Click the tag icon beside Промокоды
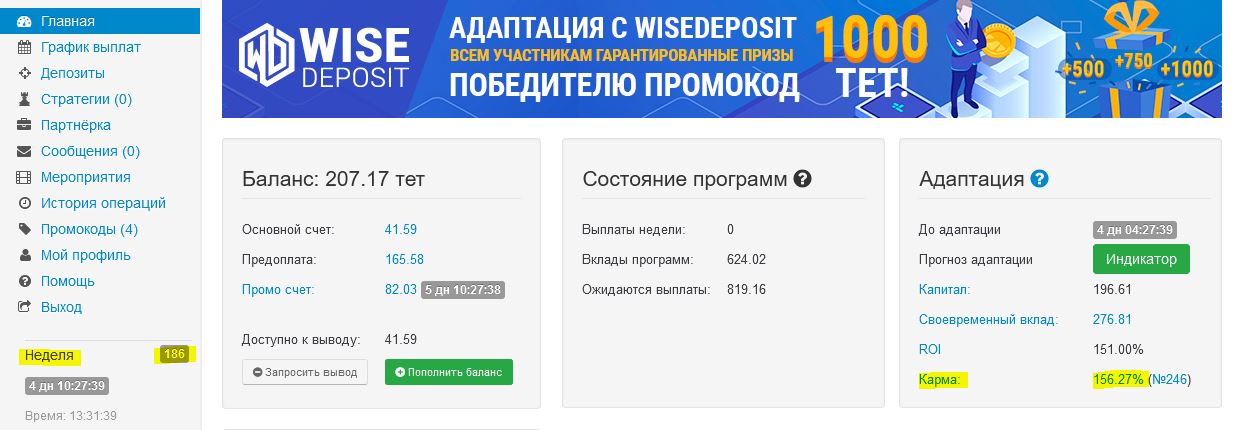Screen dimensions: 1237x430 coord(25,229)
